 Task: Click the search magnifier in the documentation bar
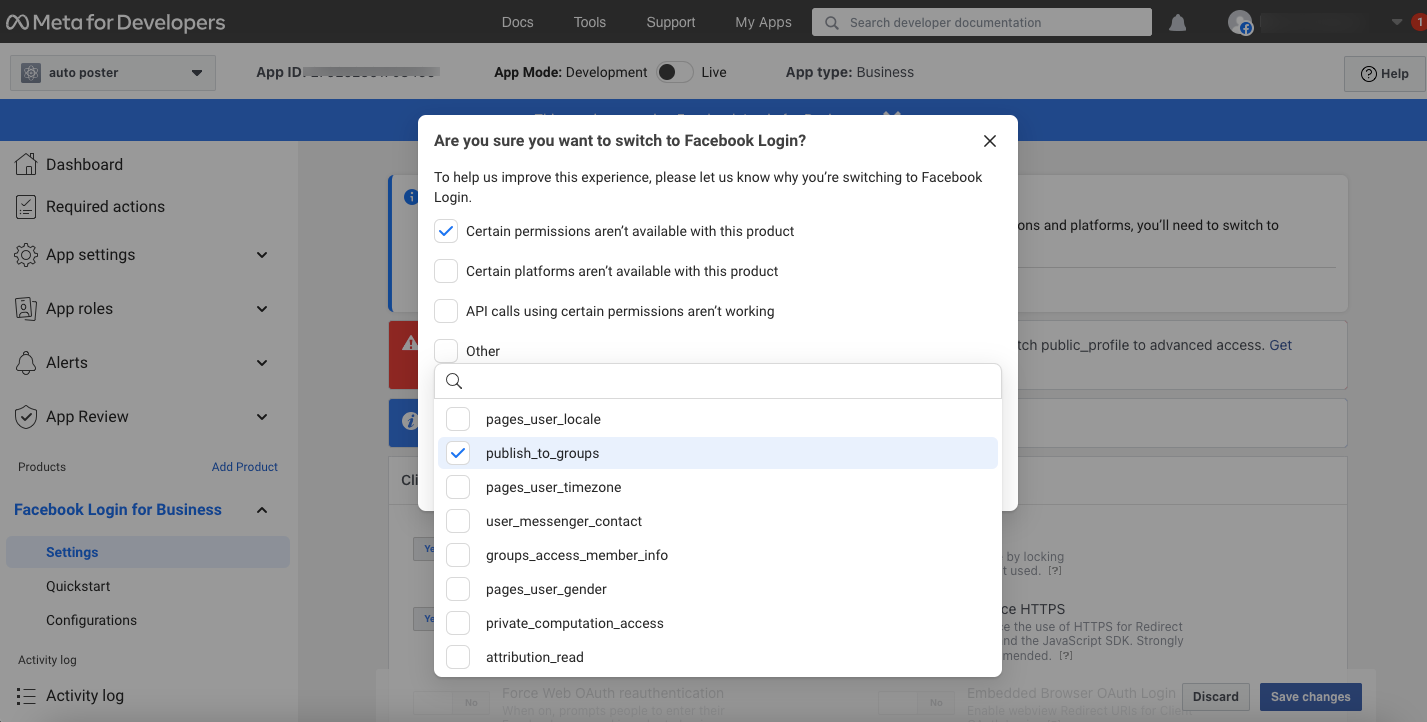click(832, 22)
